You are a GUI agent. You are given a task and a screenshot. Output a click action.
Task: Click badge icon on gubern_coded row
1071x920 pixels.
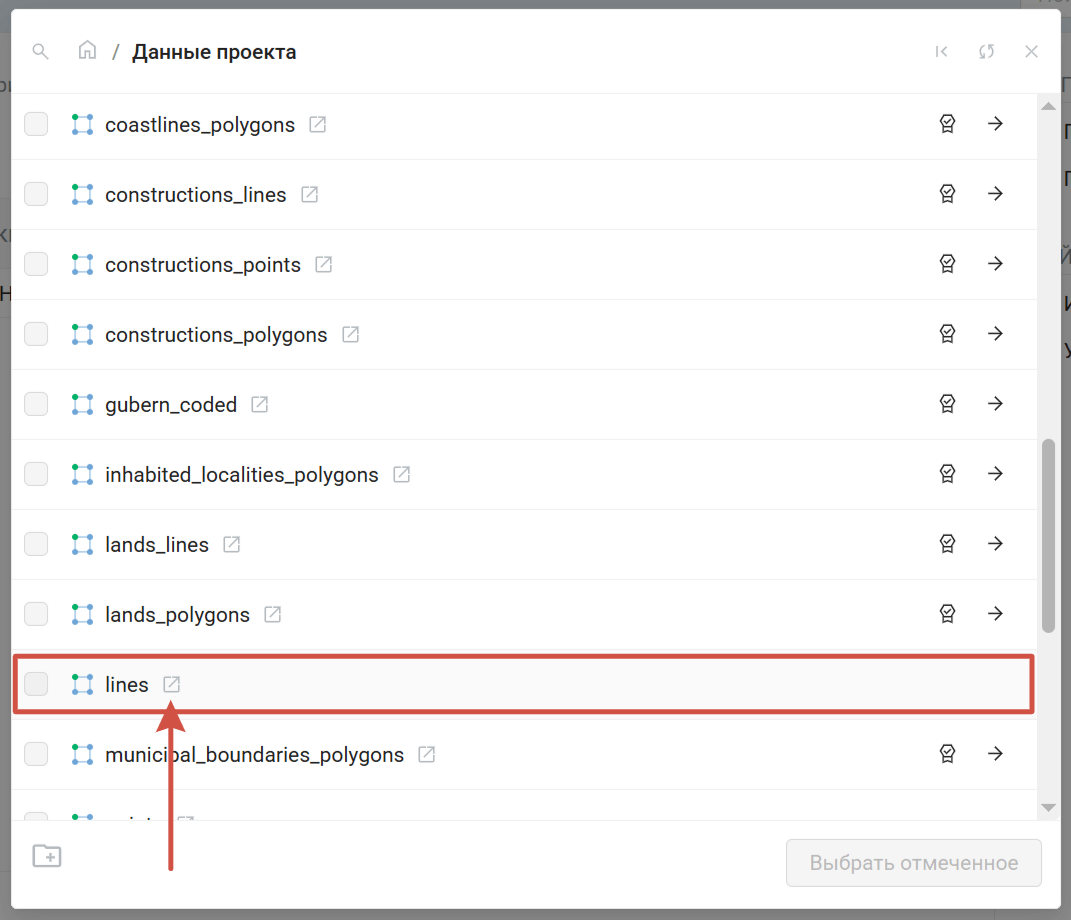947,404
